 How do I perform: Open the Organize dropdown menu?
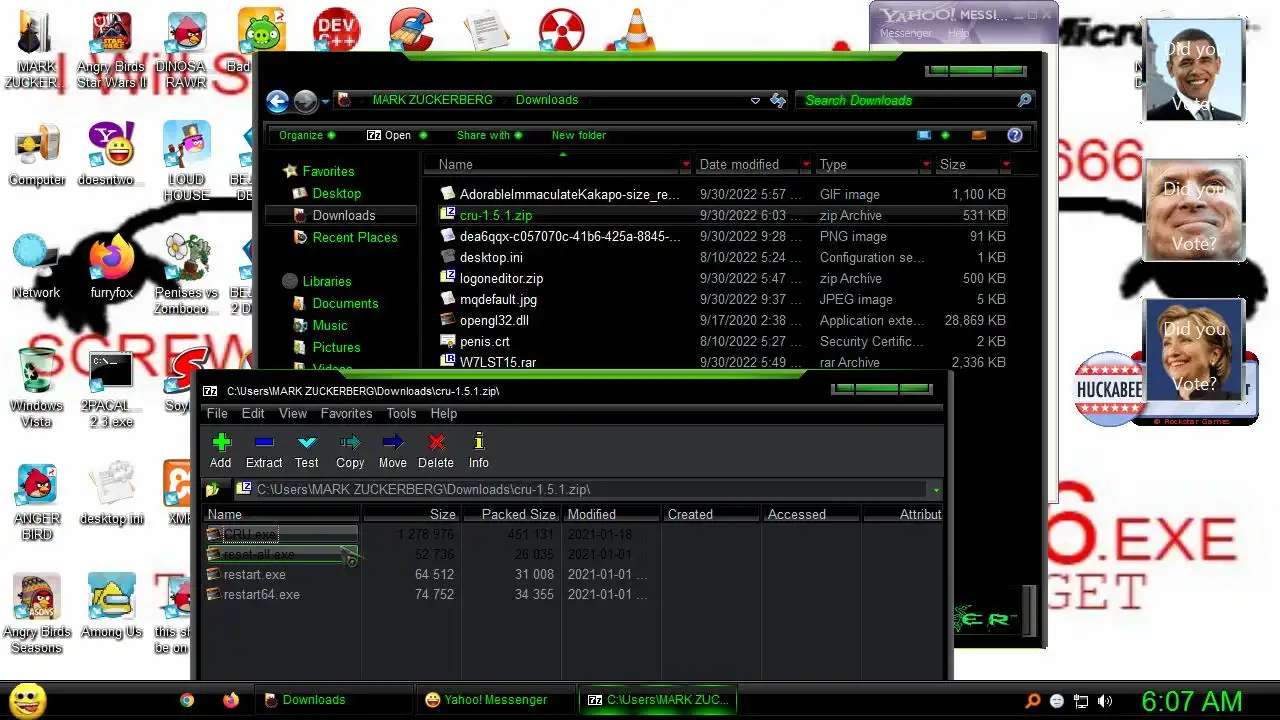[307, 135]
